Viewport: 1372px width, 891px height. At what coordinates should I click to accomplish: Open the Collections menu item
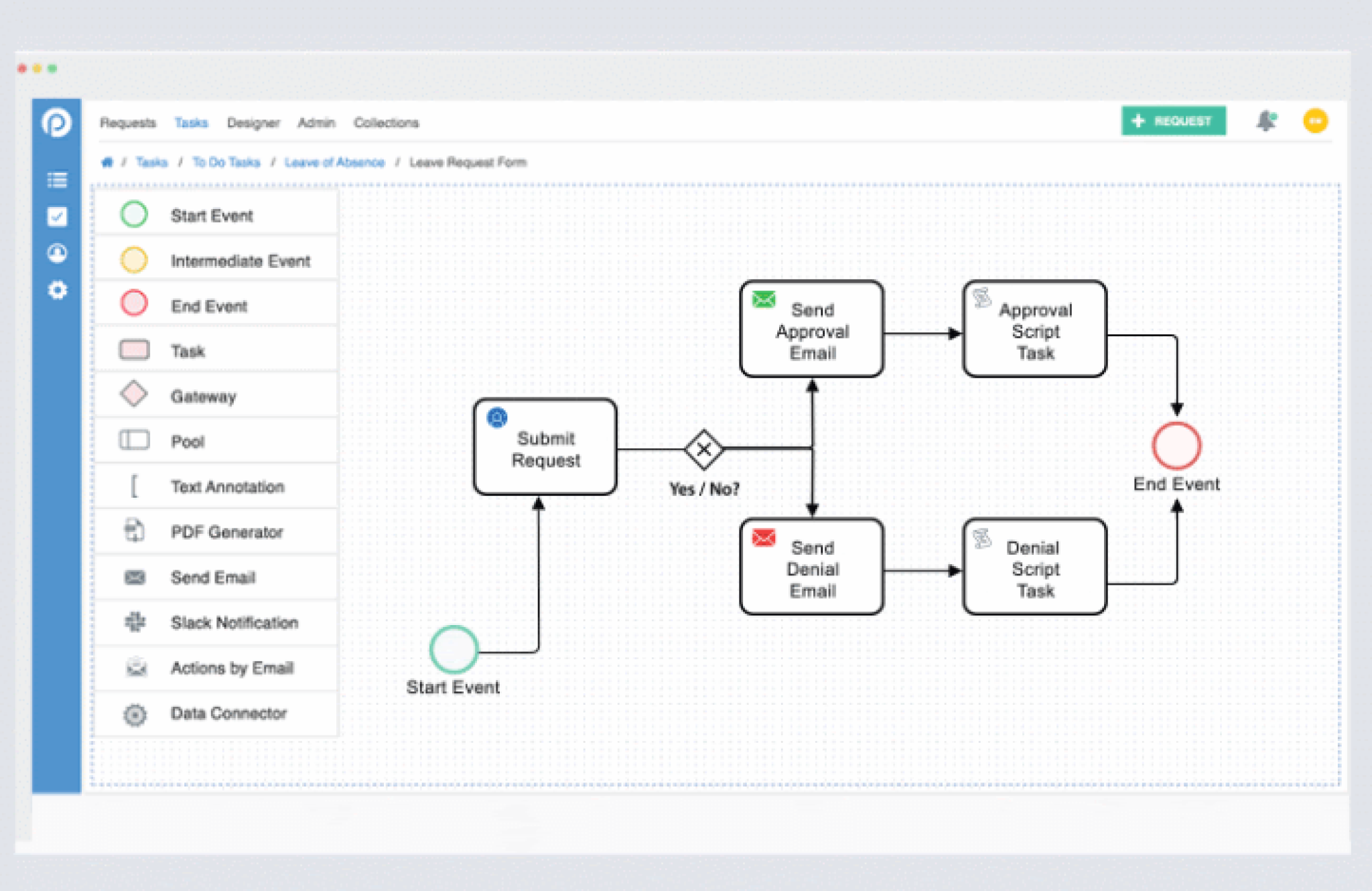[x=386, y=123]
